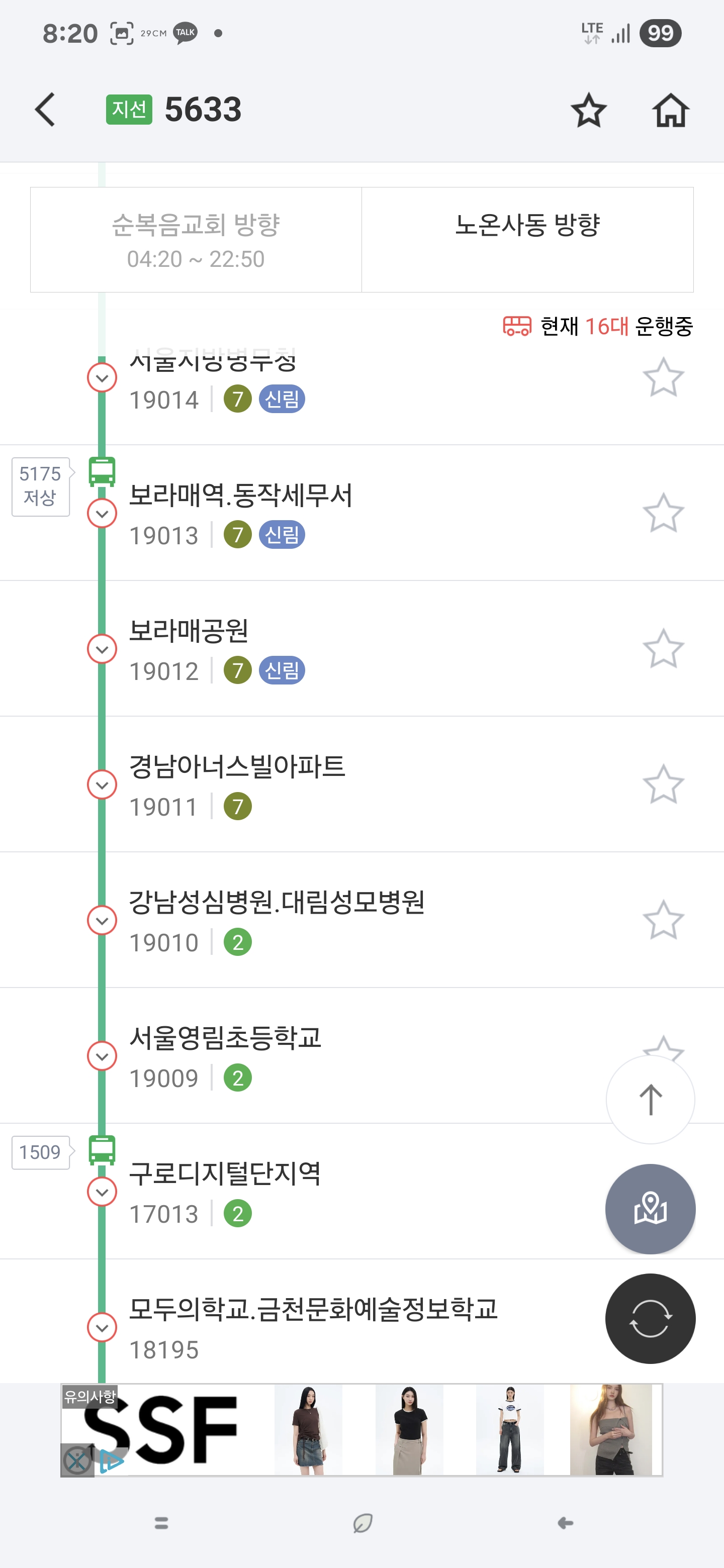Select the 노온사동 방향 tab
Image resolution: width=724 pixels, height=1568 pixels.
click(527, 240)
